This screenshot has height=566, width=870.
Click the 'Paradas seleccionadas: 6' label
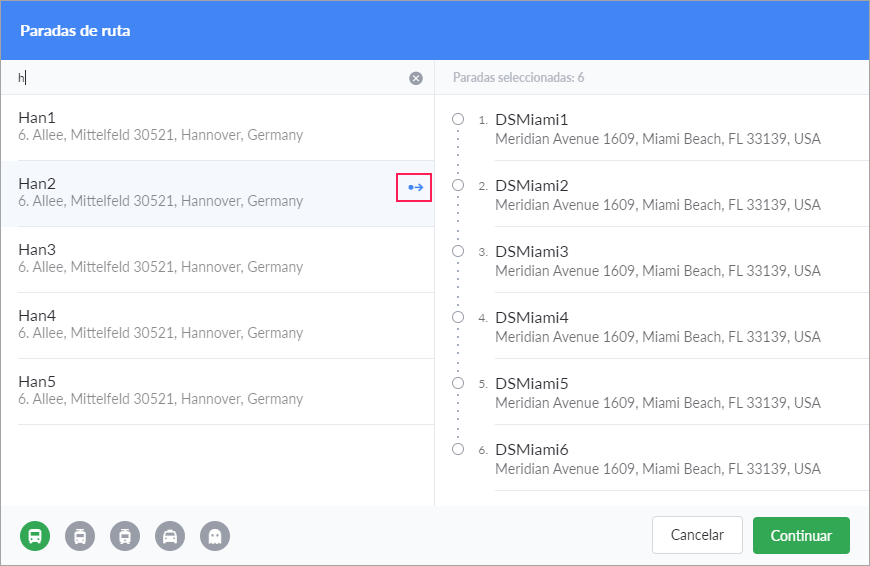pyautogui.click(x=518, y=78)
